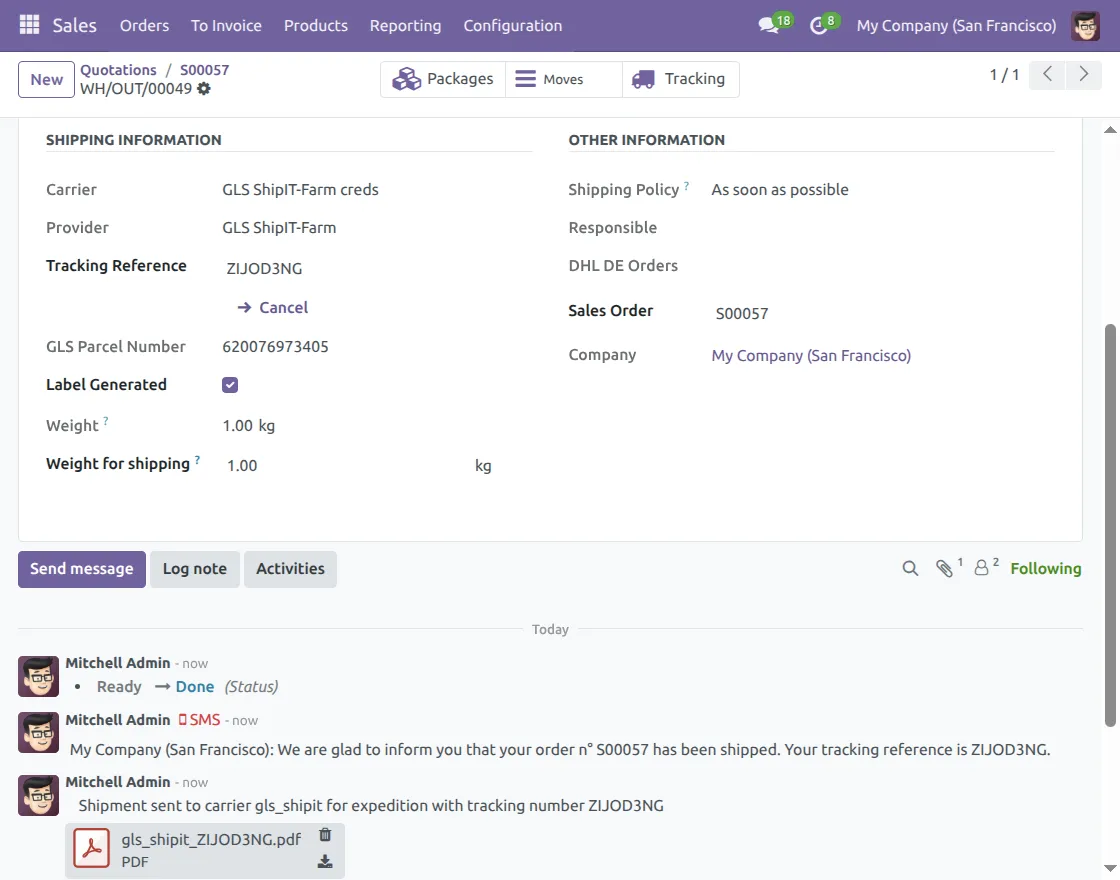Viewport: 1120px width, 880px height.
Task: Open the Configuration menu
Action: (512, 26)
